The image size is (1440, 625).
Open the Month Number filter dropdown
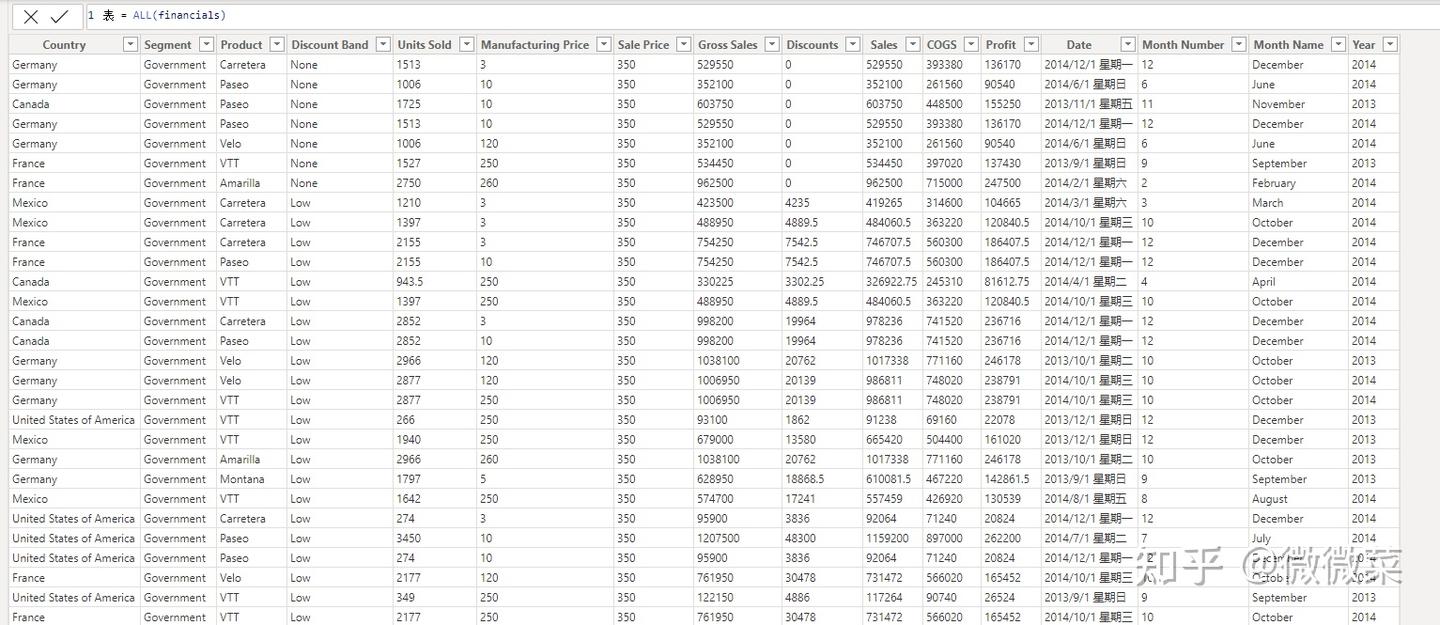pos(1239,44)
